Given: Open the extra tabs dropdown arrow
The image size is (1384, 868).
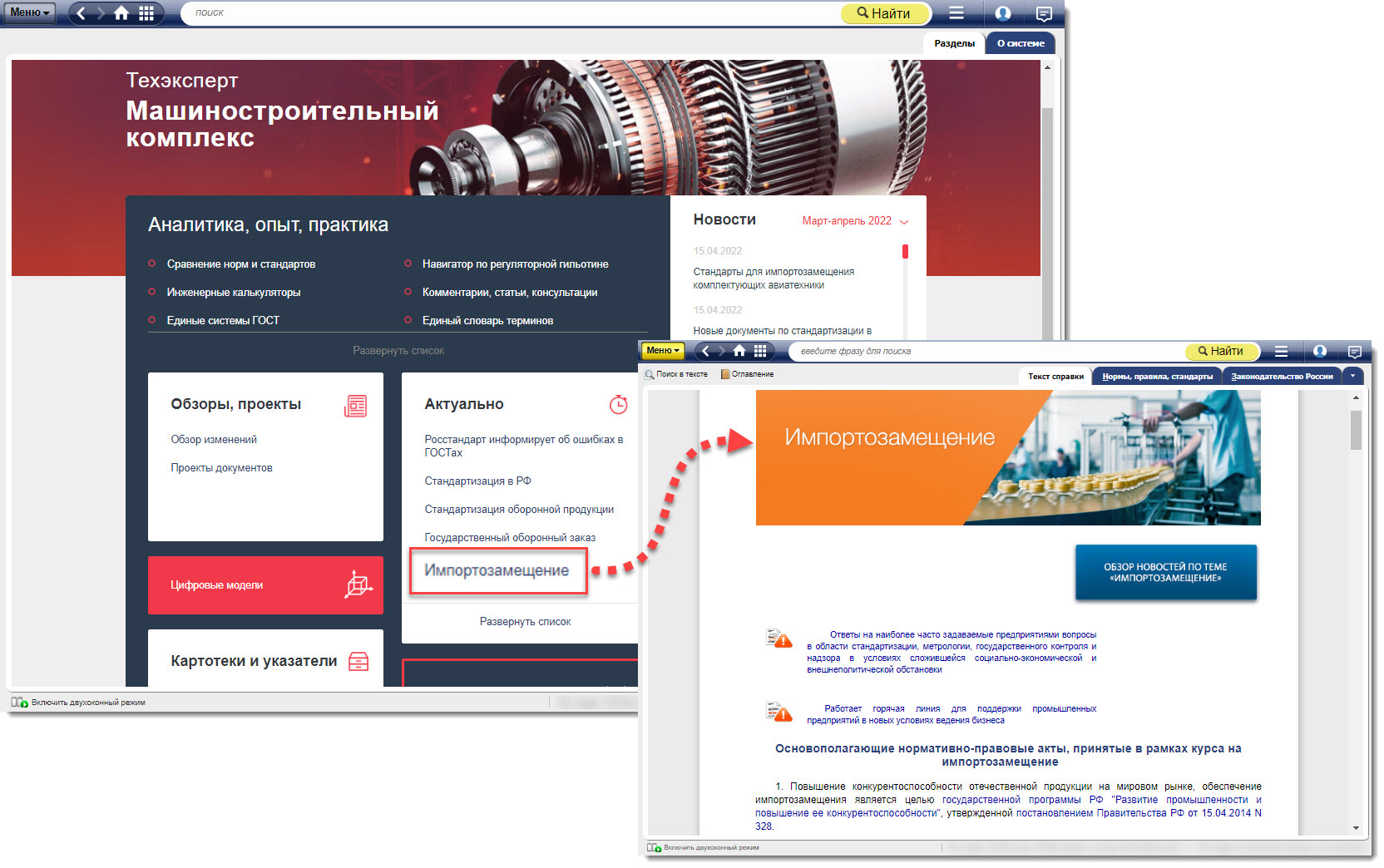Looking at the screenshot, I should (1352, 376).
